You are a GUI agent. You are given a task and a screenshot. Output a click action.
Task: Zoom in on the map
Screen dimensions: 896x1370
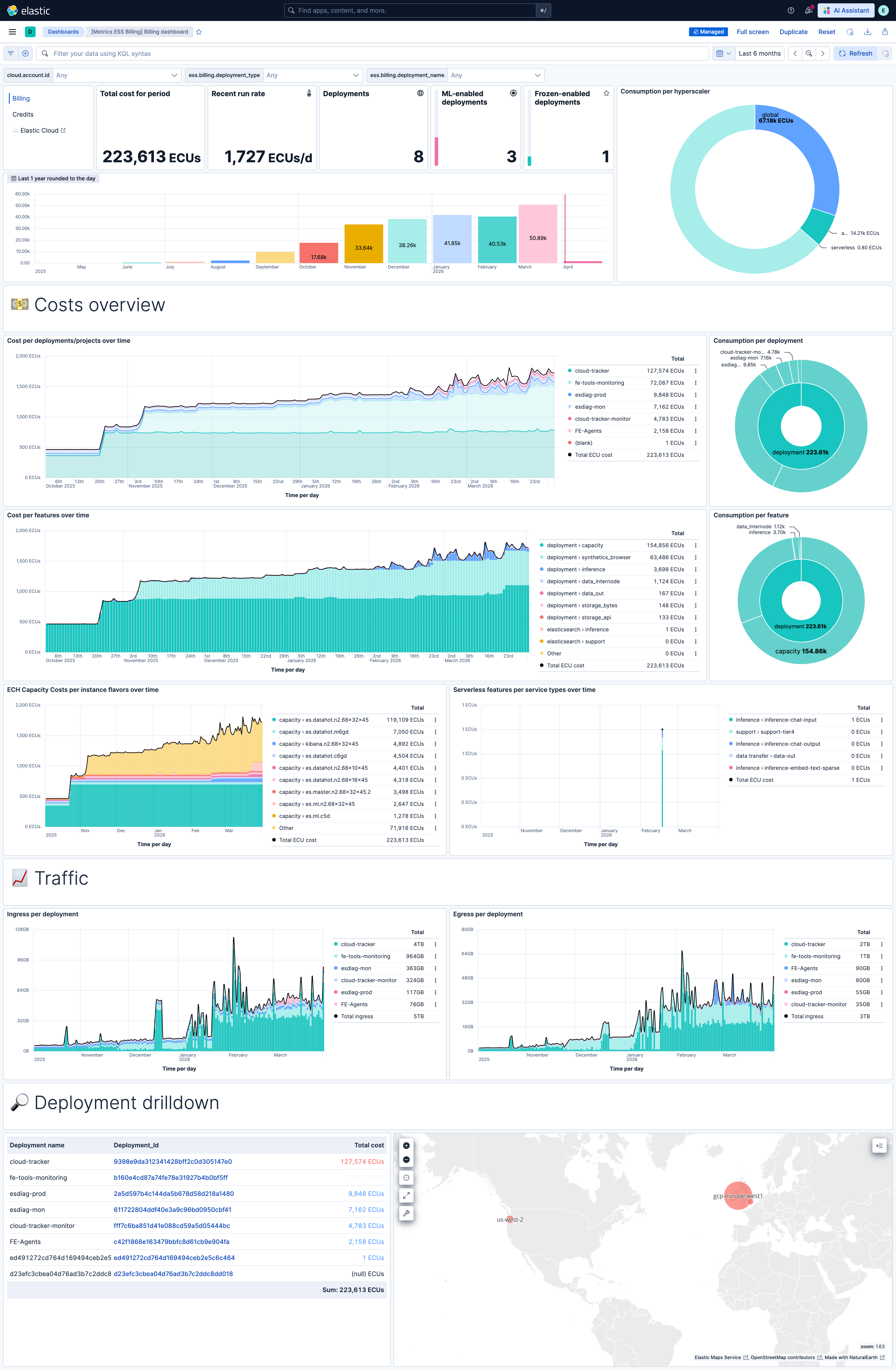tap(406, 1146)
